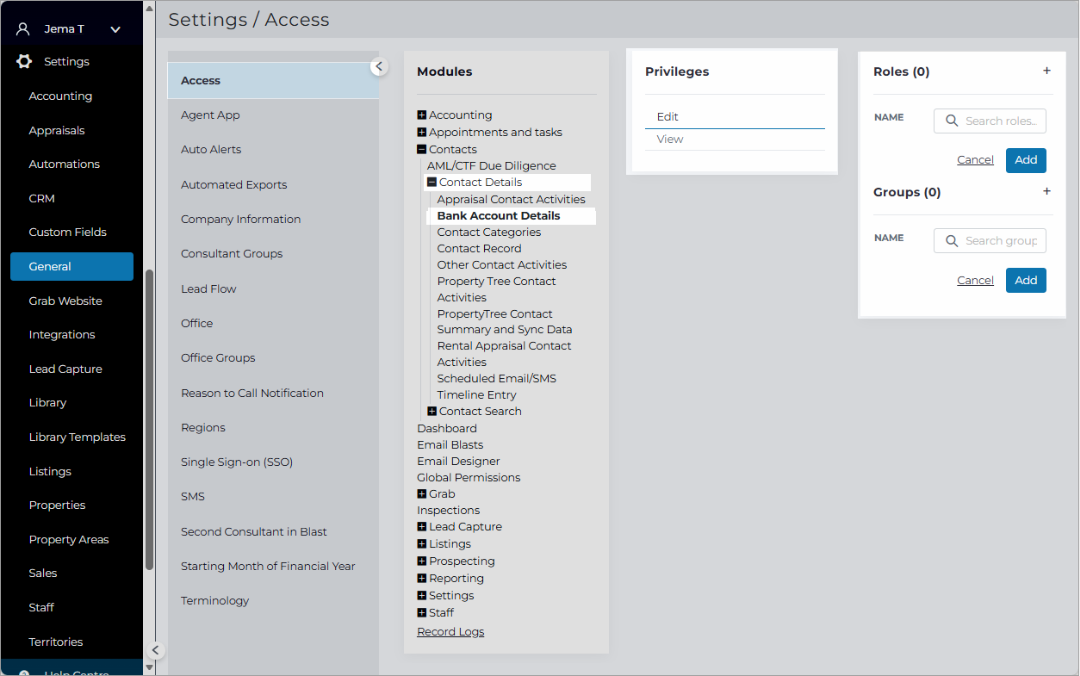
Task: Click the Record Logs link
Action: (450, 632)
